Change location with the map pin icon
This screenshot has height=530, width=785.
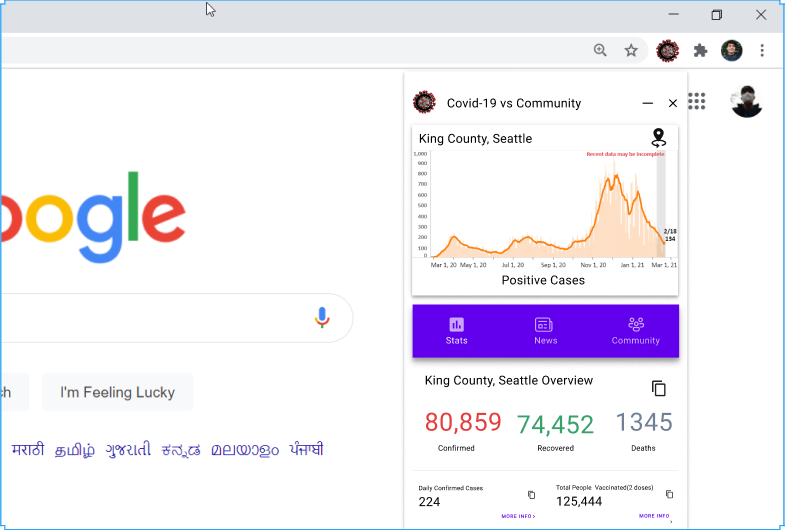pyautogui.click(x=658, y=138)
